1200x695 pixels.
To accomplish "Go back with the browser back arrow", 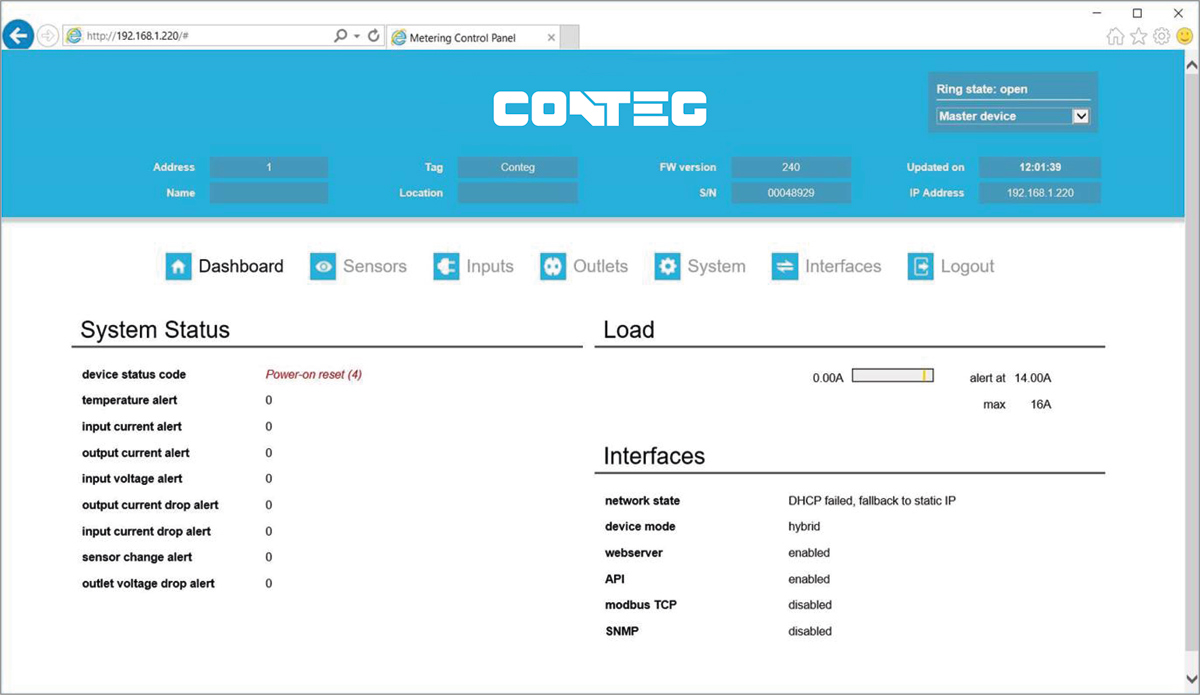I will (x=18, y=35).
